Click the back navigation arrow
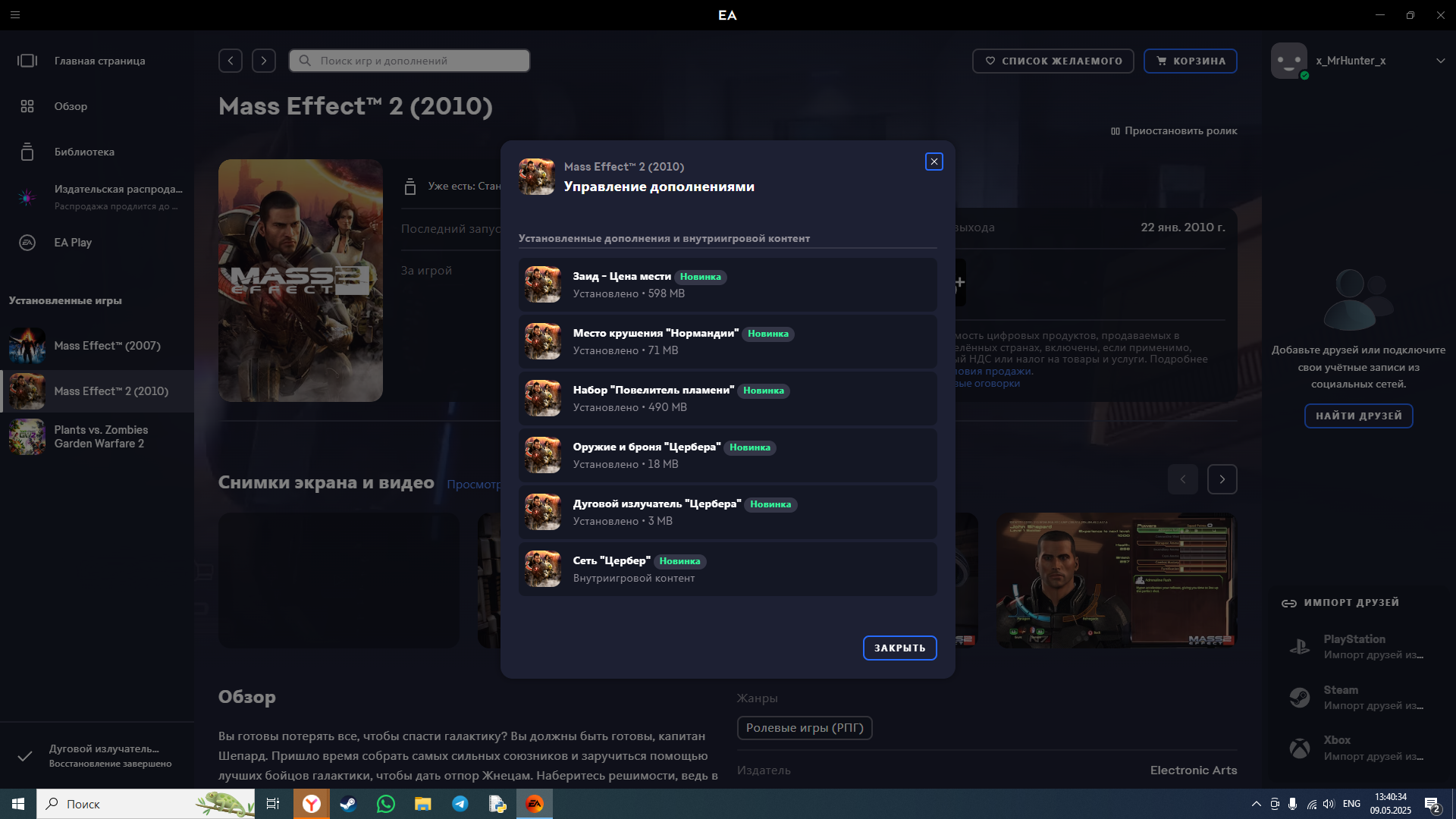The image size is (1456, 819). 231,61
